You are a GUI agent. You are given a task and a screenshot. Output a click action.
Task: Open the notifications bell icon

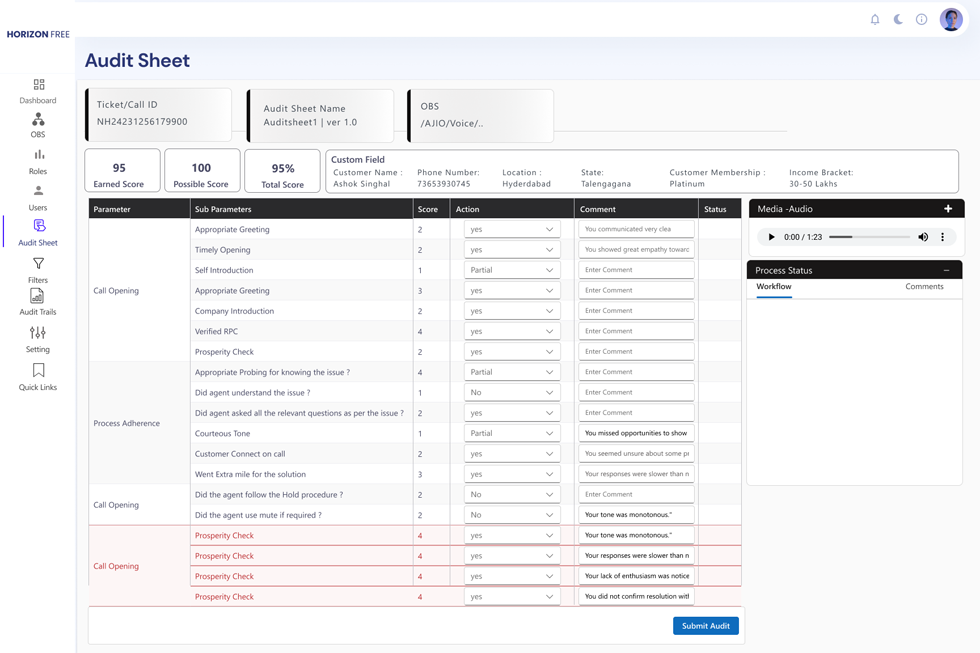pyautogui.click(x=875, y=19)
